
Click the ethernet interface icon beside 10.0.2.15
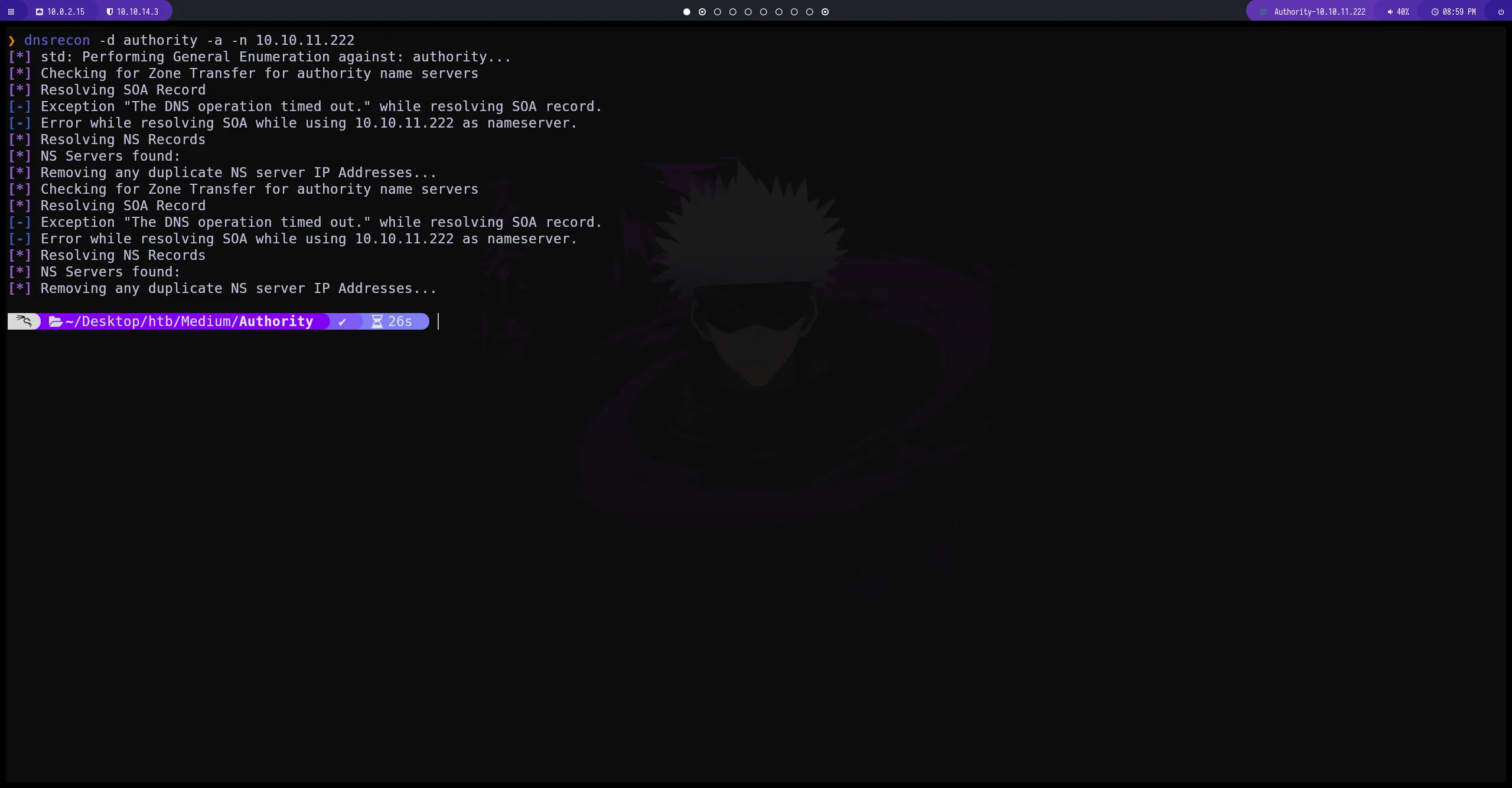[39, 11]
